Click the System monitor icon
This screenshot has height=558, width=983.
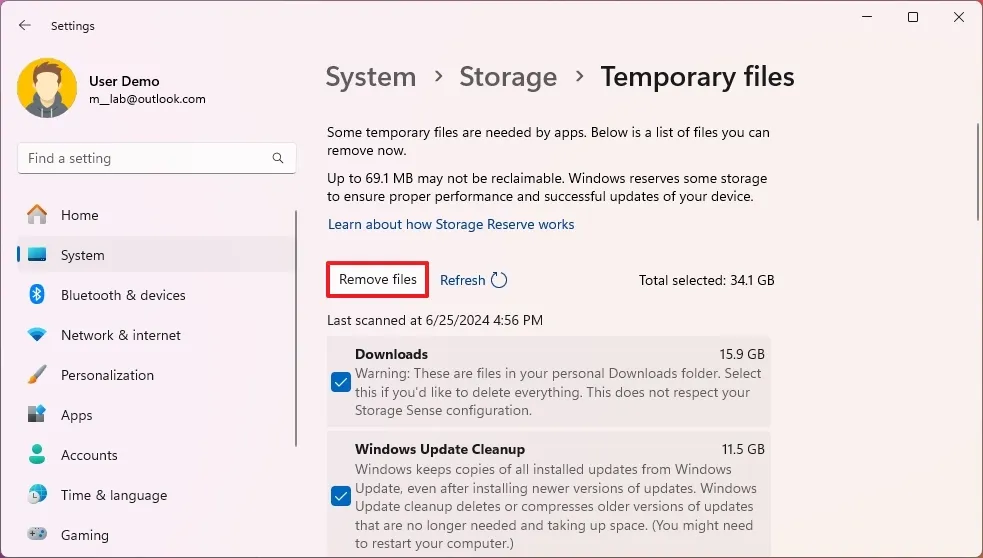[37, 255]
